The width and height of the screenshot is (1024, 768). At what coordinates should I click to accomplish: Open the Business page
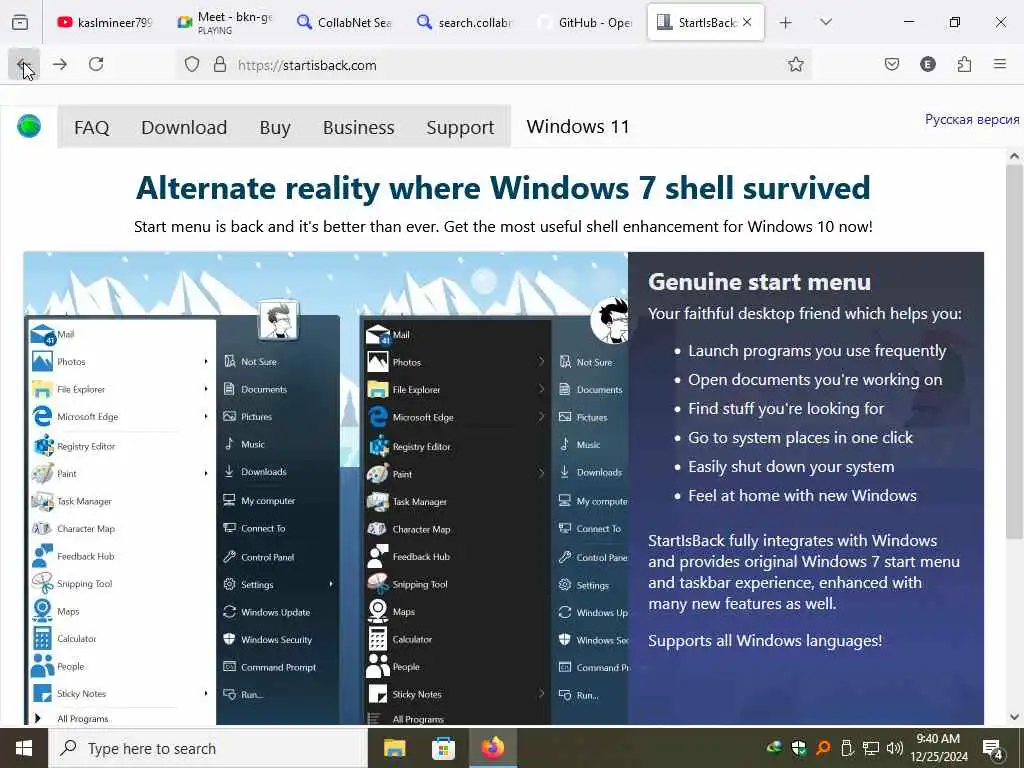click(x=359, y=127)
